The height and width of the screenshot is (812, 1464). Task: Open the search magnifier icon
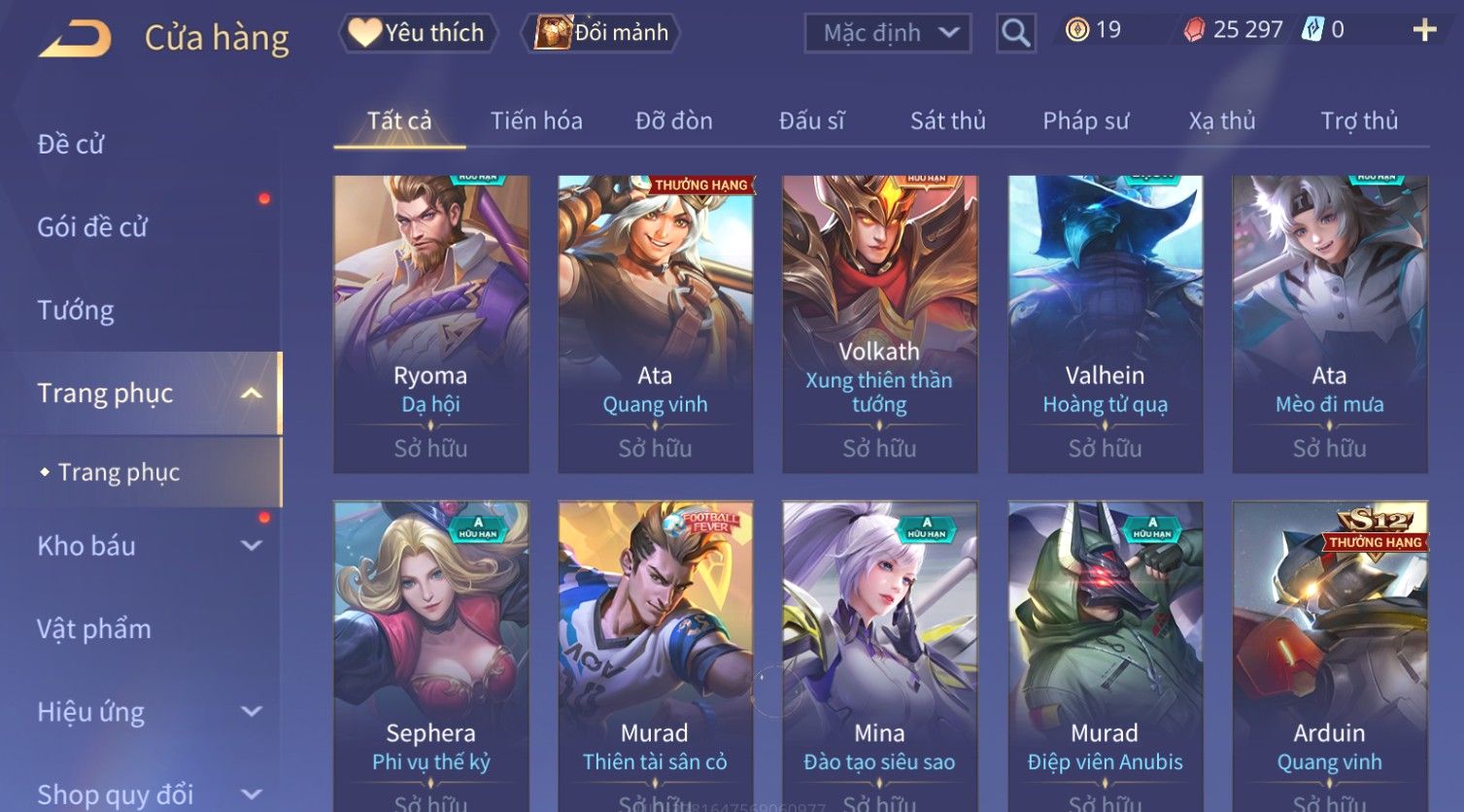click(1015, 33)
